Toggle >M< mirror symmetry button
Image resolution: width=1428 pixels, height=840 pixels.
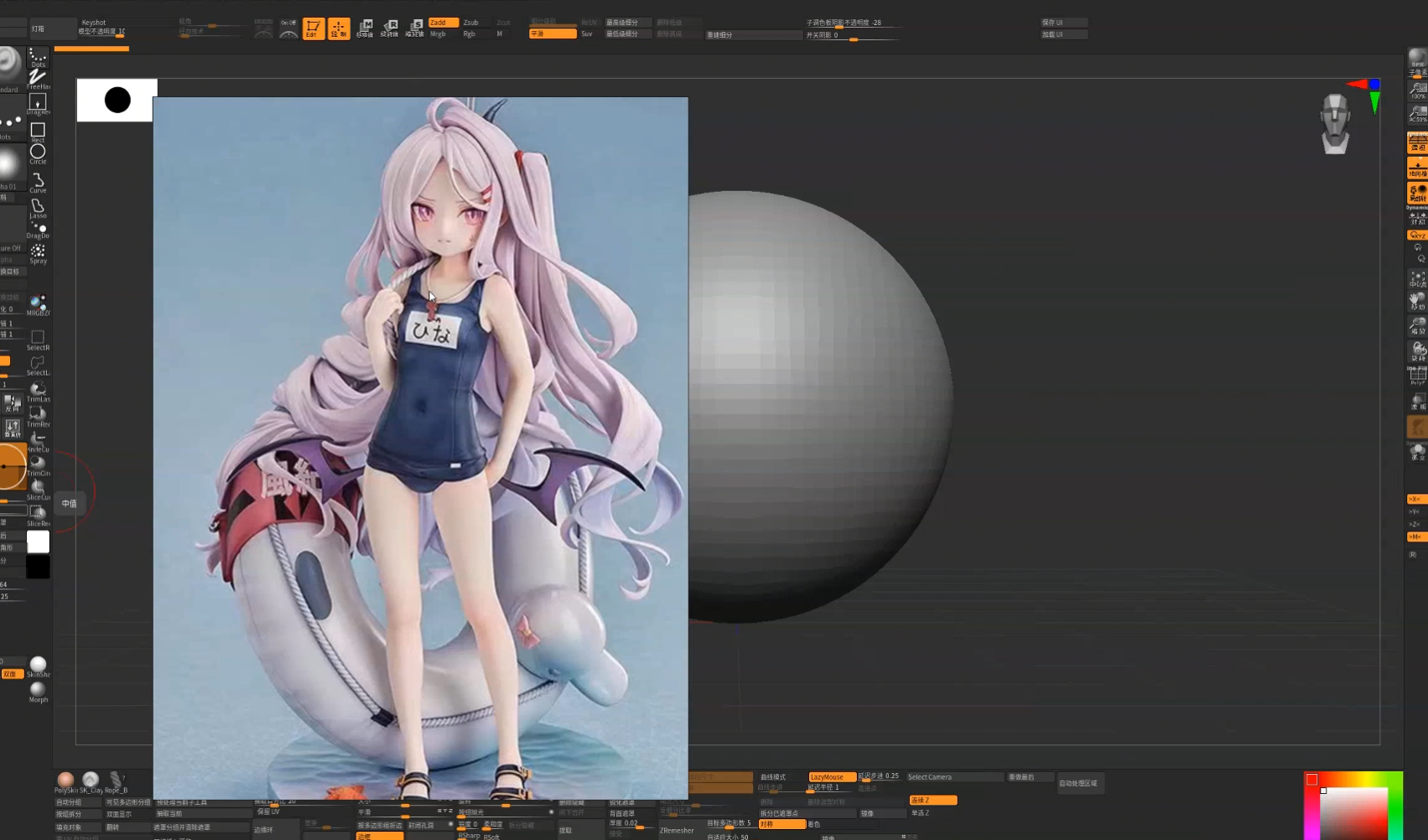coord(1416,537)
